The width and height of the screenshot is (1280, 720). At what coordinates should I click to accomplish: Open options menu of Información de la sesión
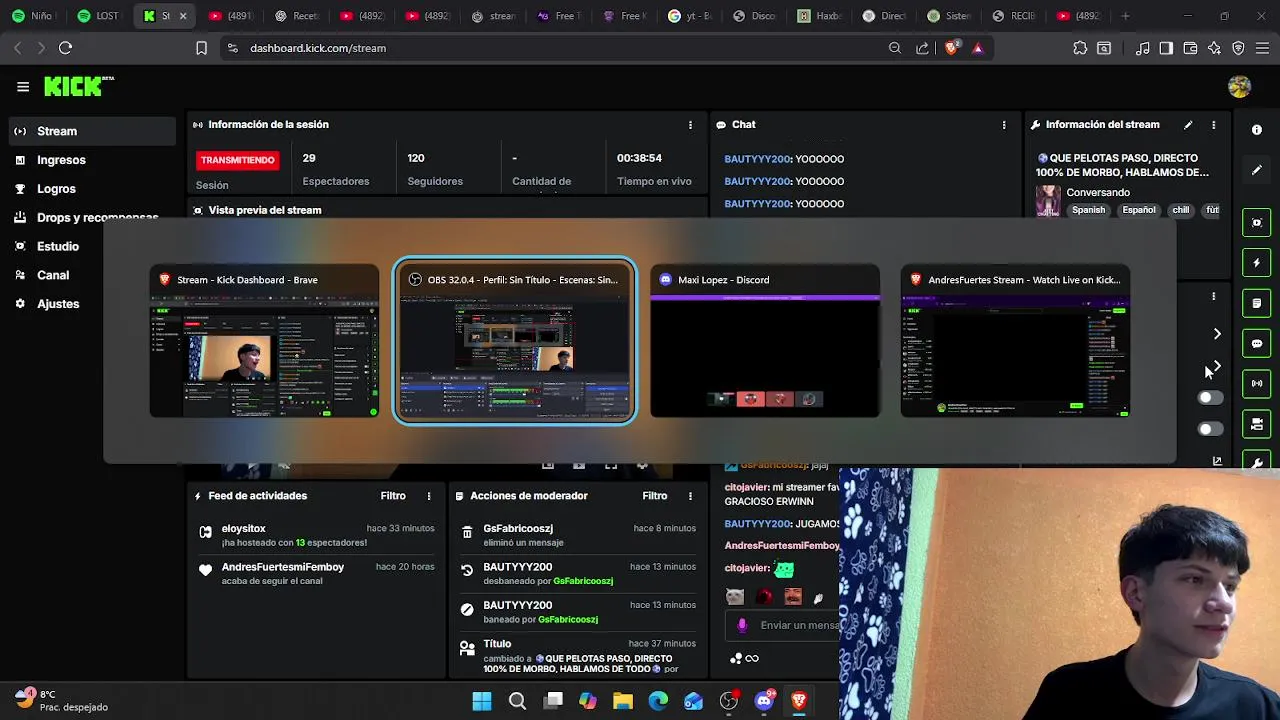pos(690,125)
